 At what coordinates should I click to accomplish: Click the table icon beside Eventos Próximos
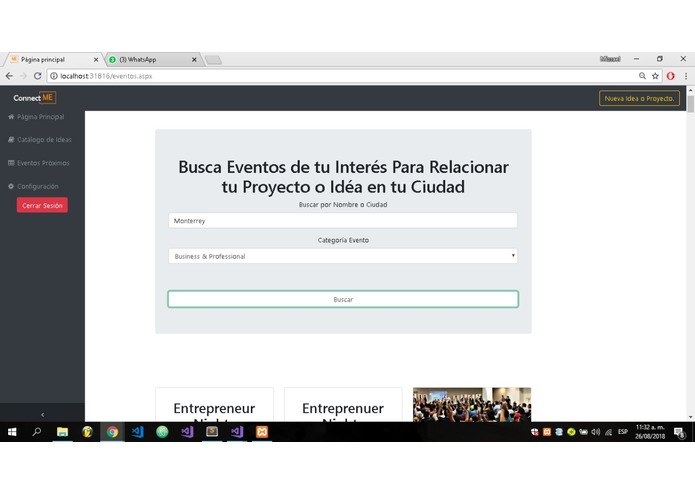[x=11, y=163]
